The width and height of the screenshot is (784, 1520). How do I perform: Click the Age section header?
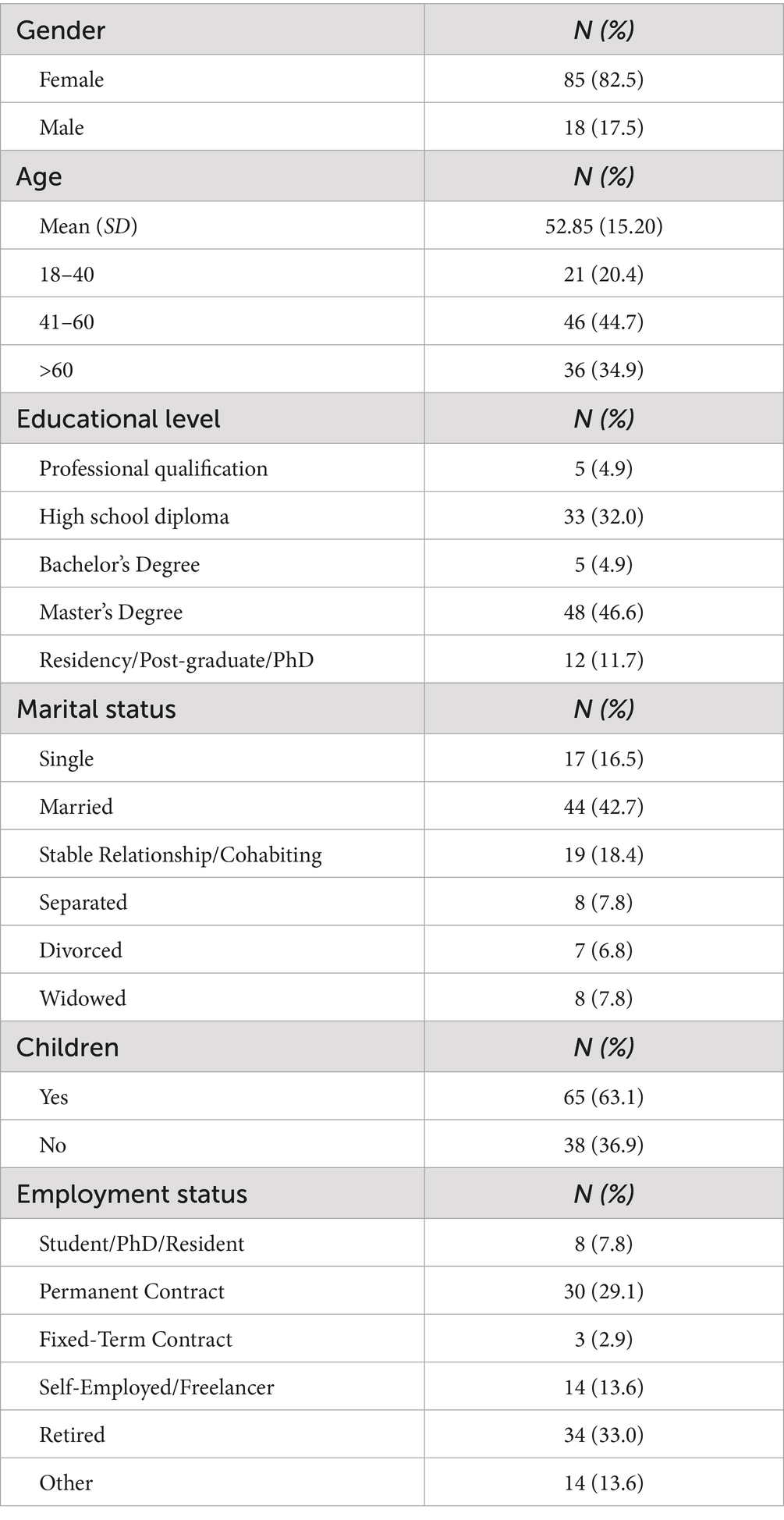coord(39,177)
